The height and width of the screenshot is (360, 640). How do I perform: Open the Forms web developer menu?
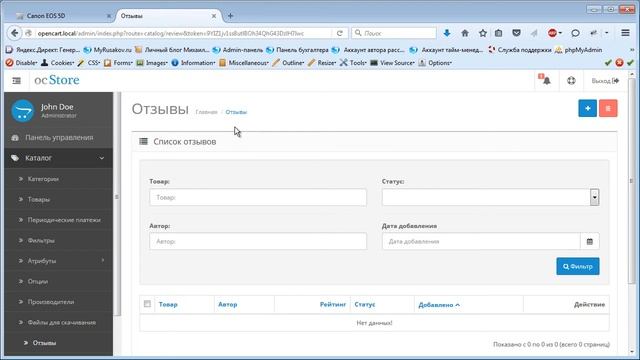118,63
